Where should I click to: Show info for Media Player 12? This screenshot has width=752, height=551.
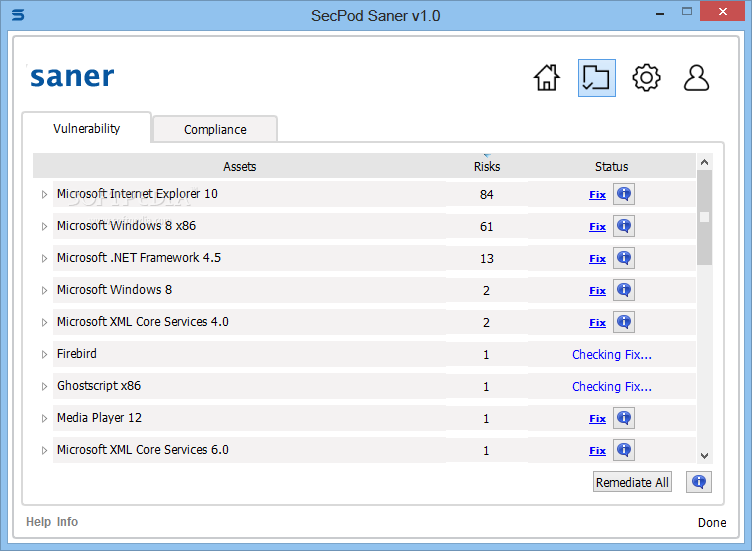[623, 418]
